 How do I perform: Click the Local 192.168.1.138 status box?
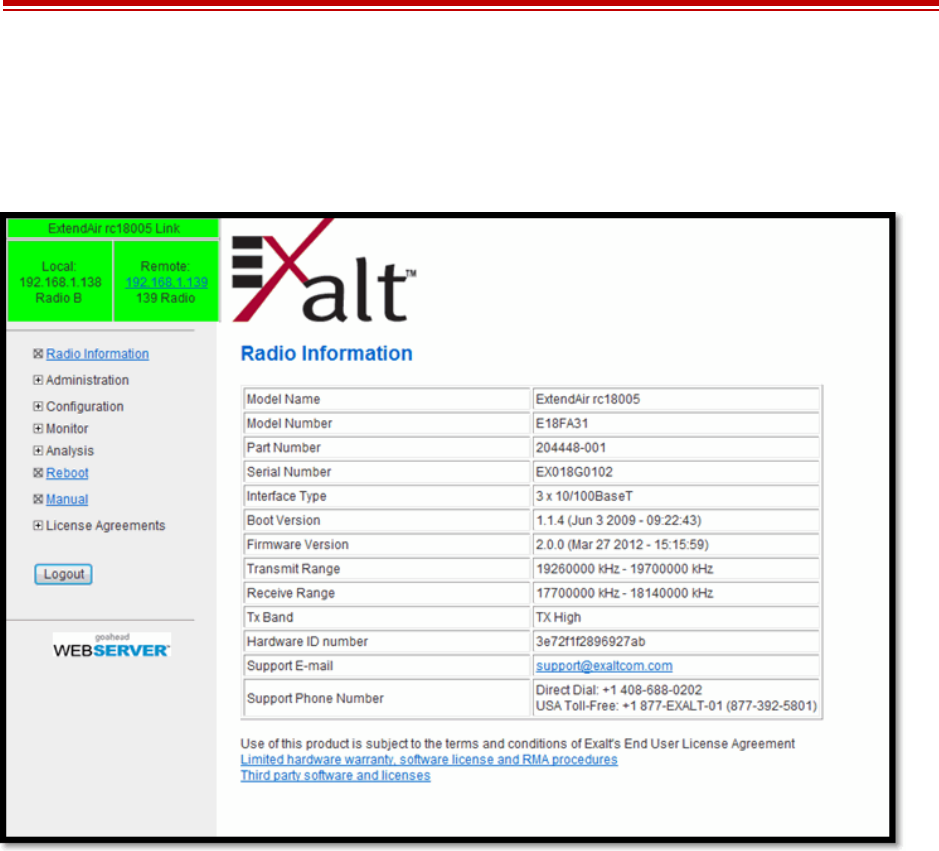[59, 281]
